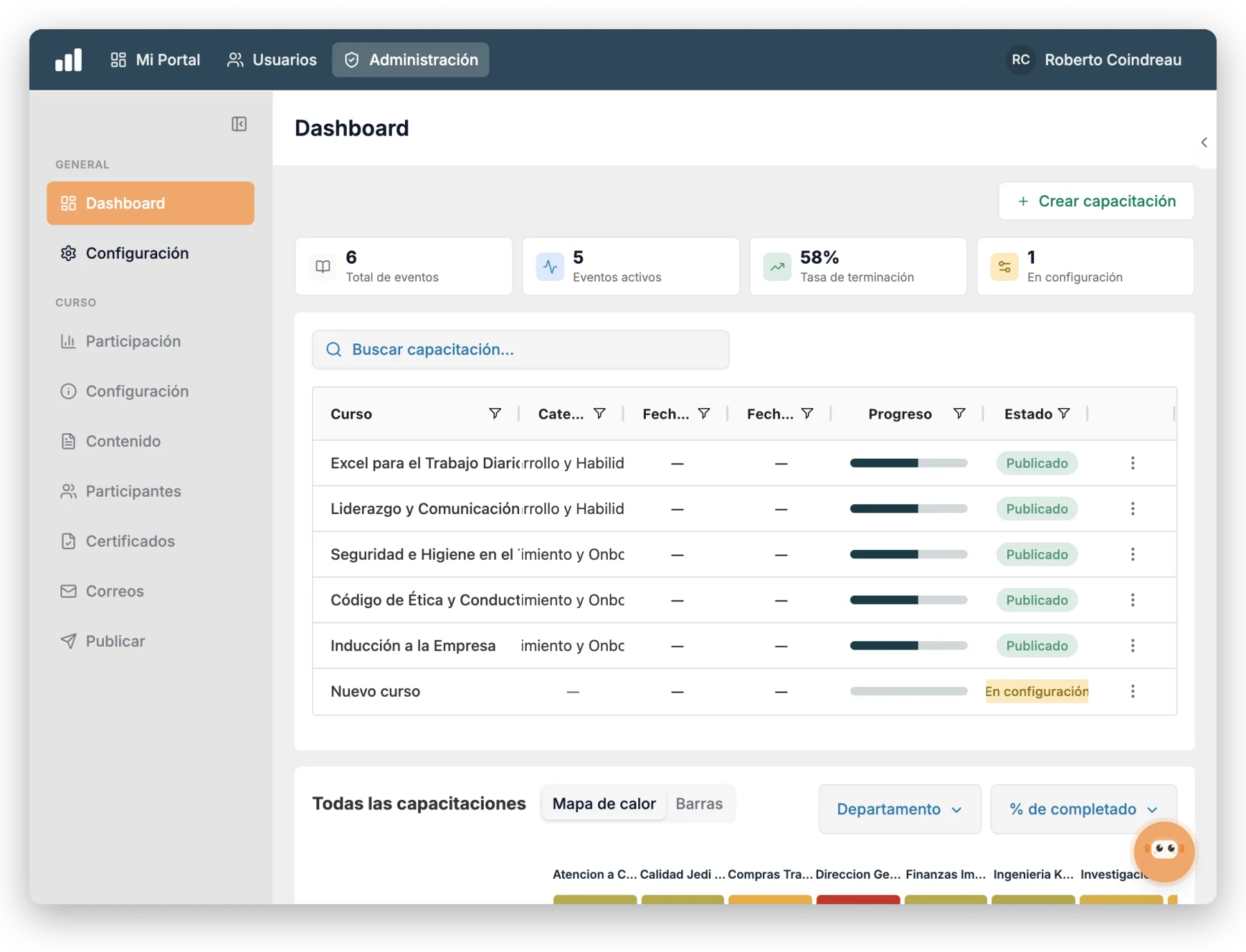Click the Crear capacitación button
Screen dimensions: 1246x952
pyautogui.click(x=1096, y=201)
